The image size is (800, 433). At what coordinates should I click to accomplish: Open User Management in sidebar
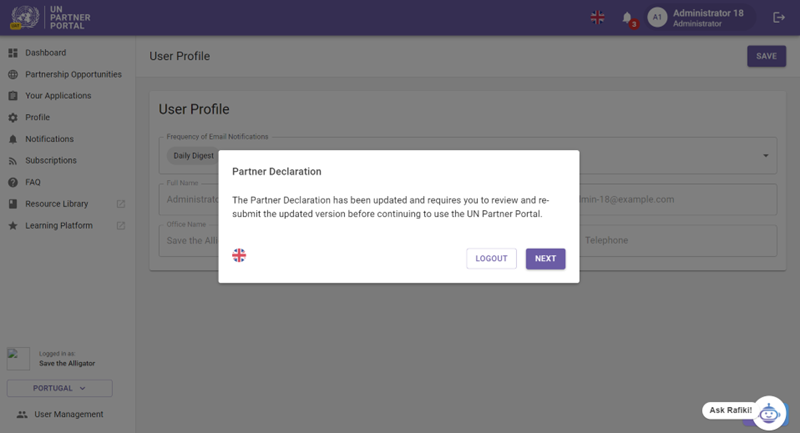pos(67,414)
